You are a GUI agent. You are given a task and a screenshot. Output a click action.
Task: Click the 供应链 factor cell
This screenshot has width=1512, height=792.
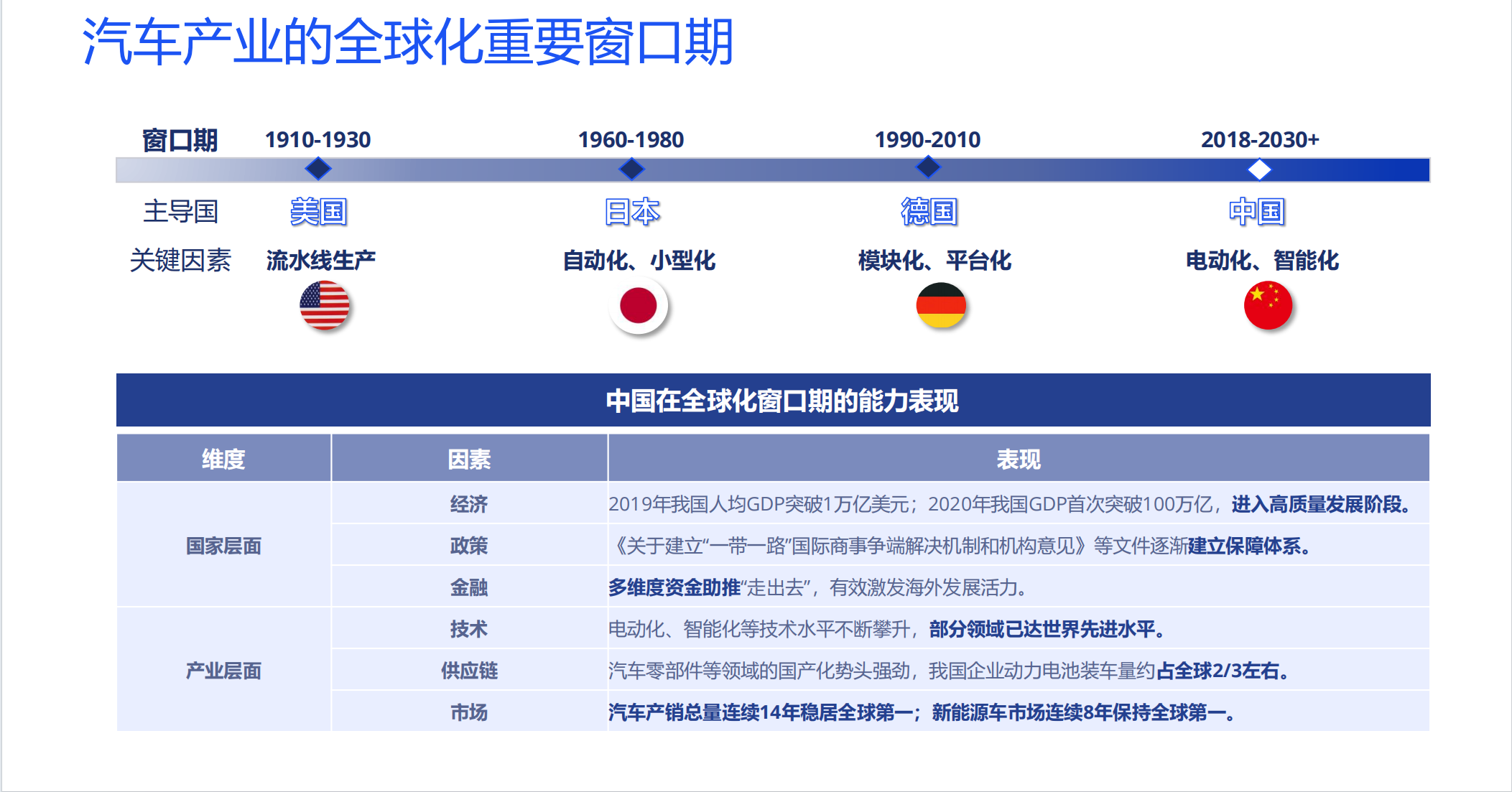pos(469,671)
